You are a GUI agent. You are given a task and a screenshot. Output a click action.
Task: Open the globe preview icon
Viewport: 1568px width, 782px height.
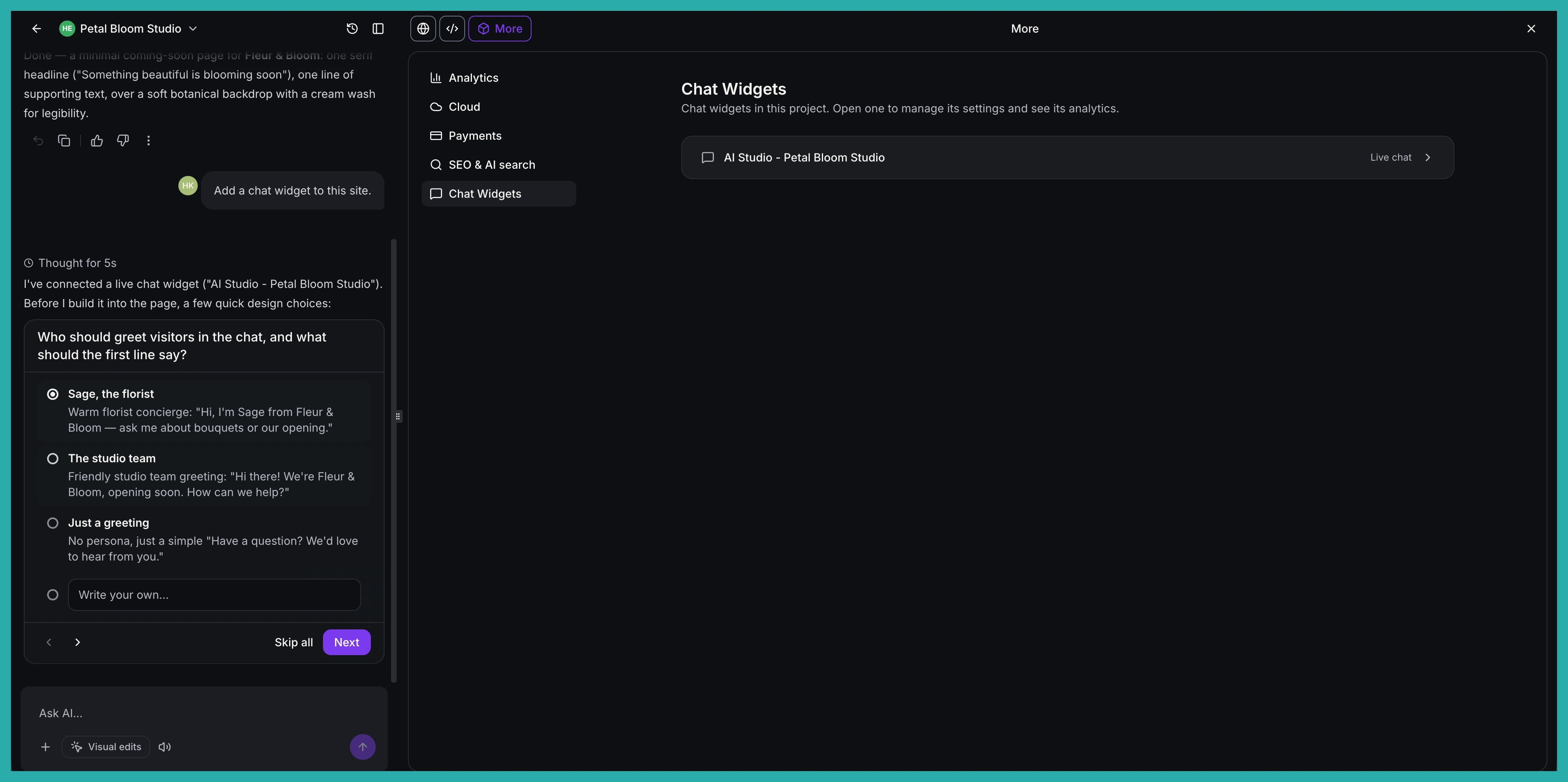(423, 29)
